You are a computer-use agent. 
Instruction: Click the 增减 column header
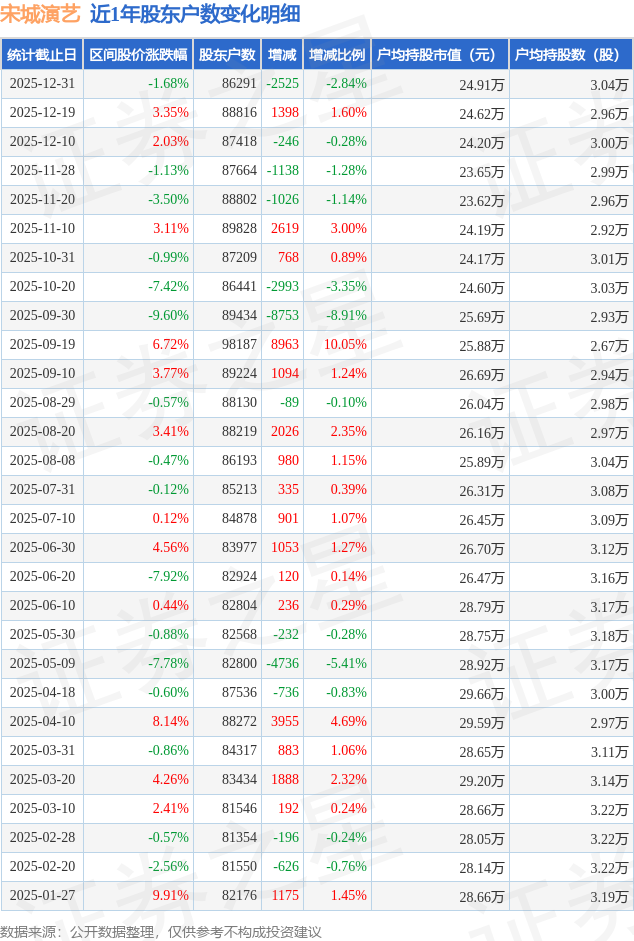point(282,55)
